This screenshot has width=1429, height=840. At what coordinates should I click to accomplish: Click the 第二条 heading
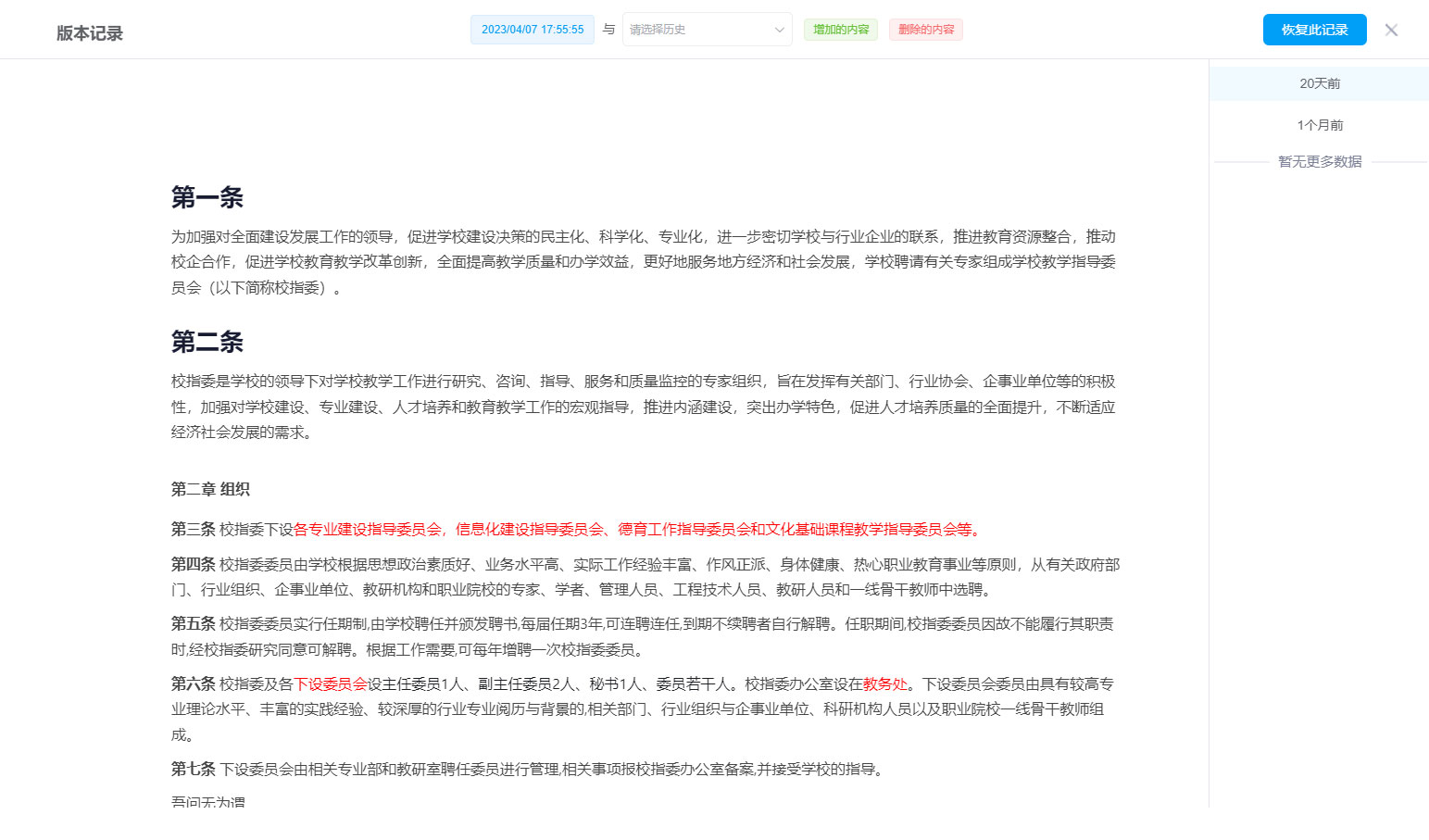[207, 342]
